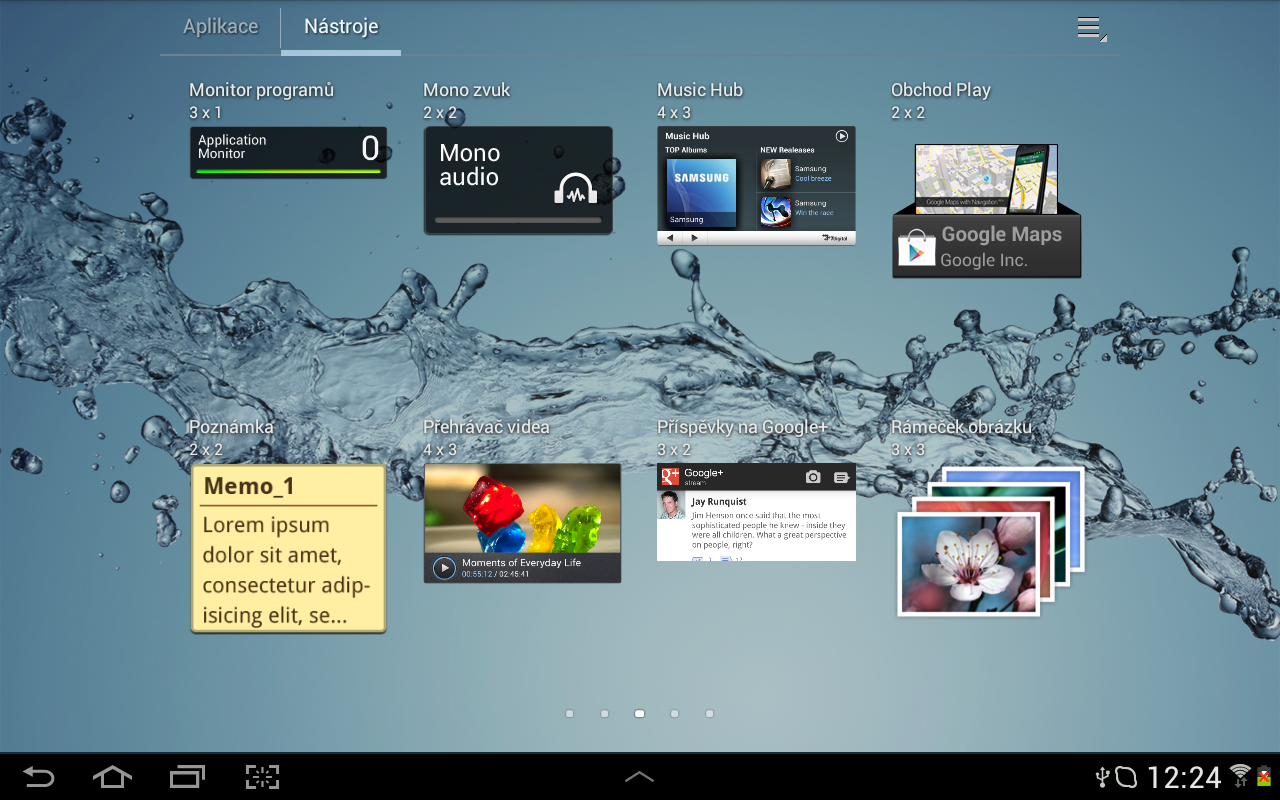The width and height of the screenshot is (1280, 800).
Task: Open recent apps from the navigation bar
Action: (187, 777)
